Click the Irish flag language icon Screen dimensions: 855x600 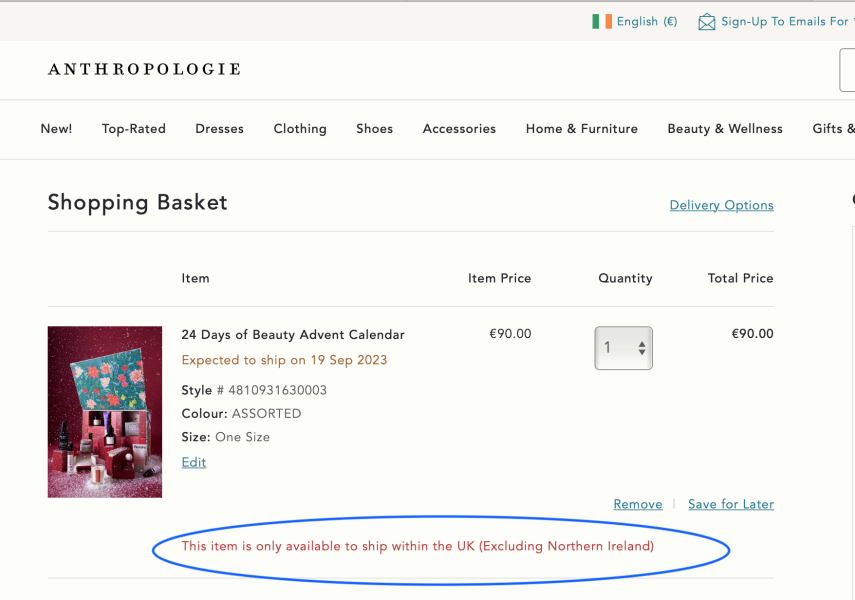(x=600, y=21)
